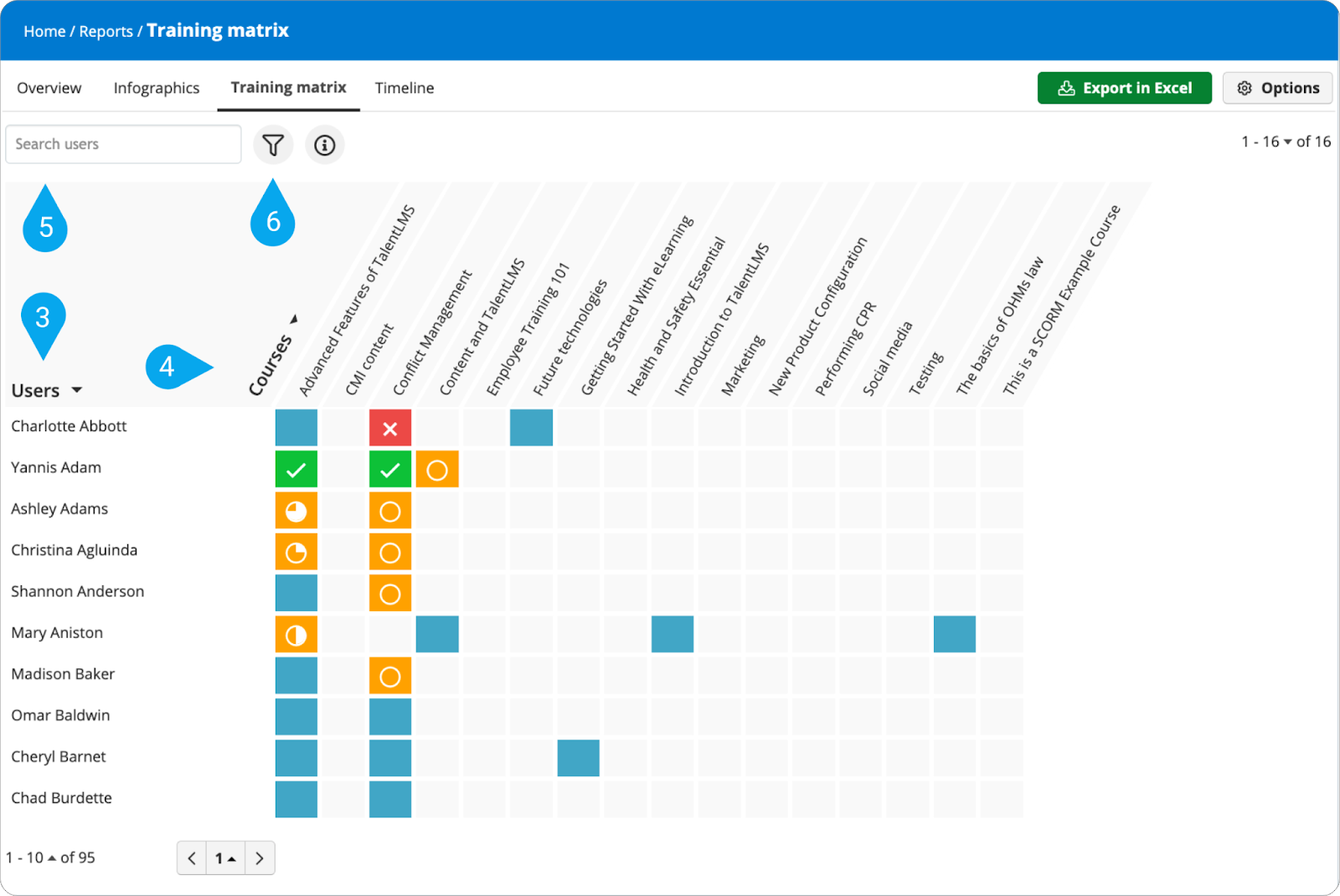Open the page number selector
This screenshot has width=1340, height=896.
click(225, 857)
